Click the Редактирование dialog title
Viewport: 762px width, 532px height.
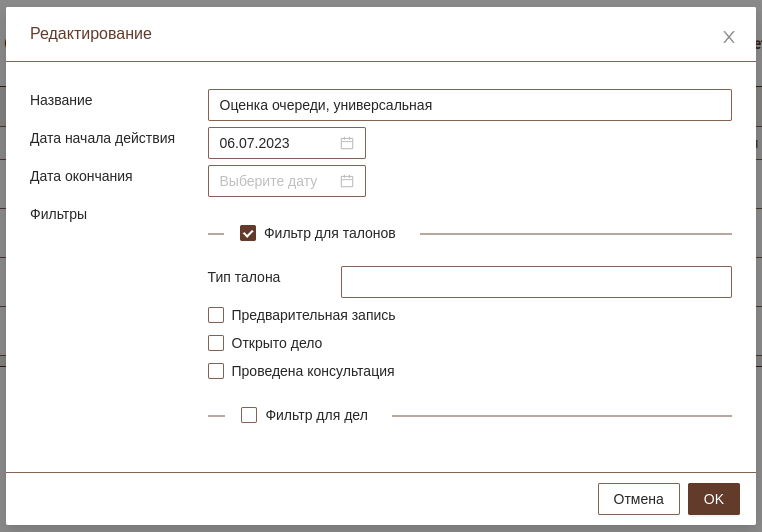point(91,33)
